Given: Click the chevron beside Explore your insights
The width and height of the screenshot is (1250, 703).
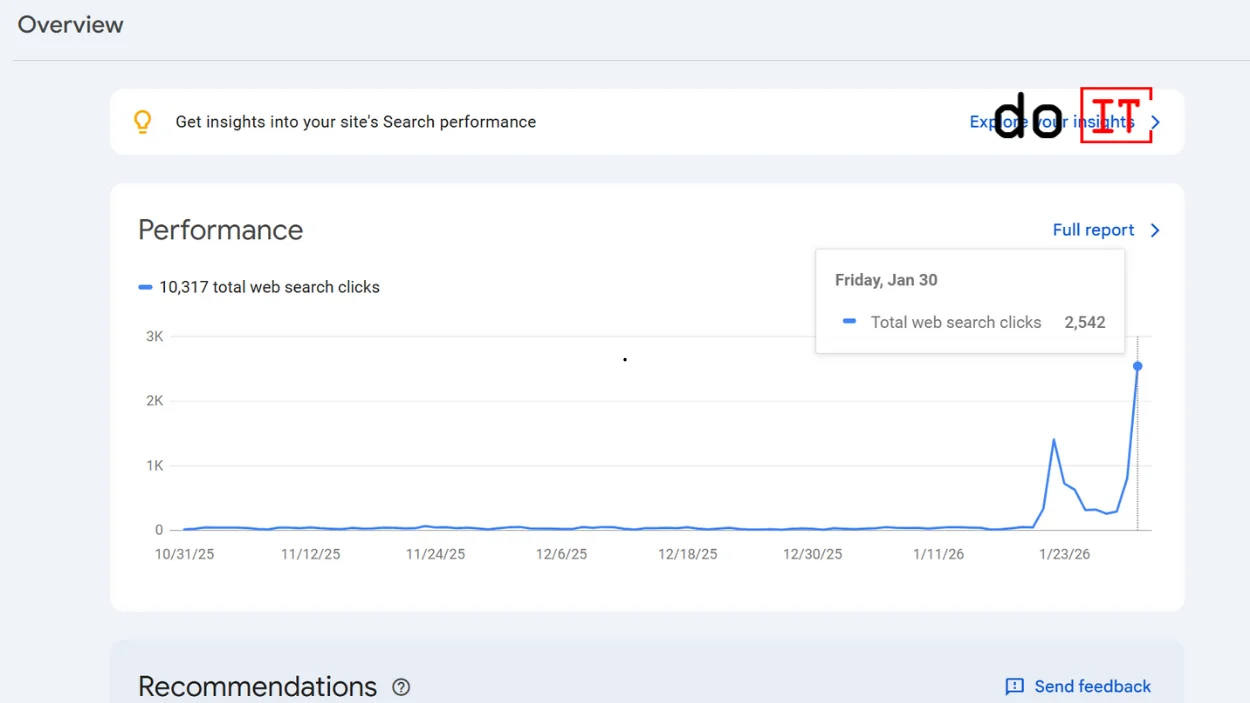Looking at the screenshot, I should point(1156,122).
